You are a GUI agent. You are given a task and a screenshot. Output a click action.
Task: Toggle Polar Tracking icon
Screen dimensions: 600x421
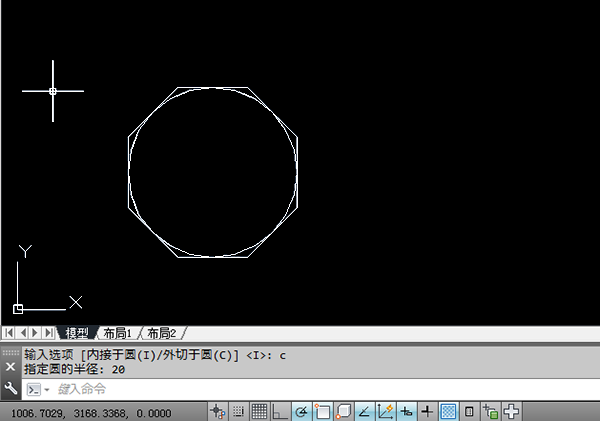coord(302,412)
